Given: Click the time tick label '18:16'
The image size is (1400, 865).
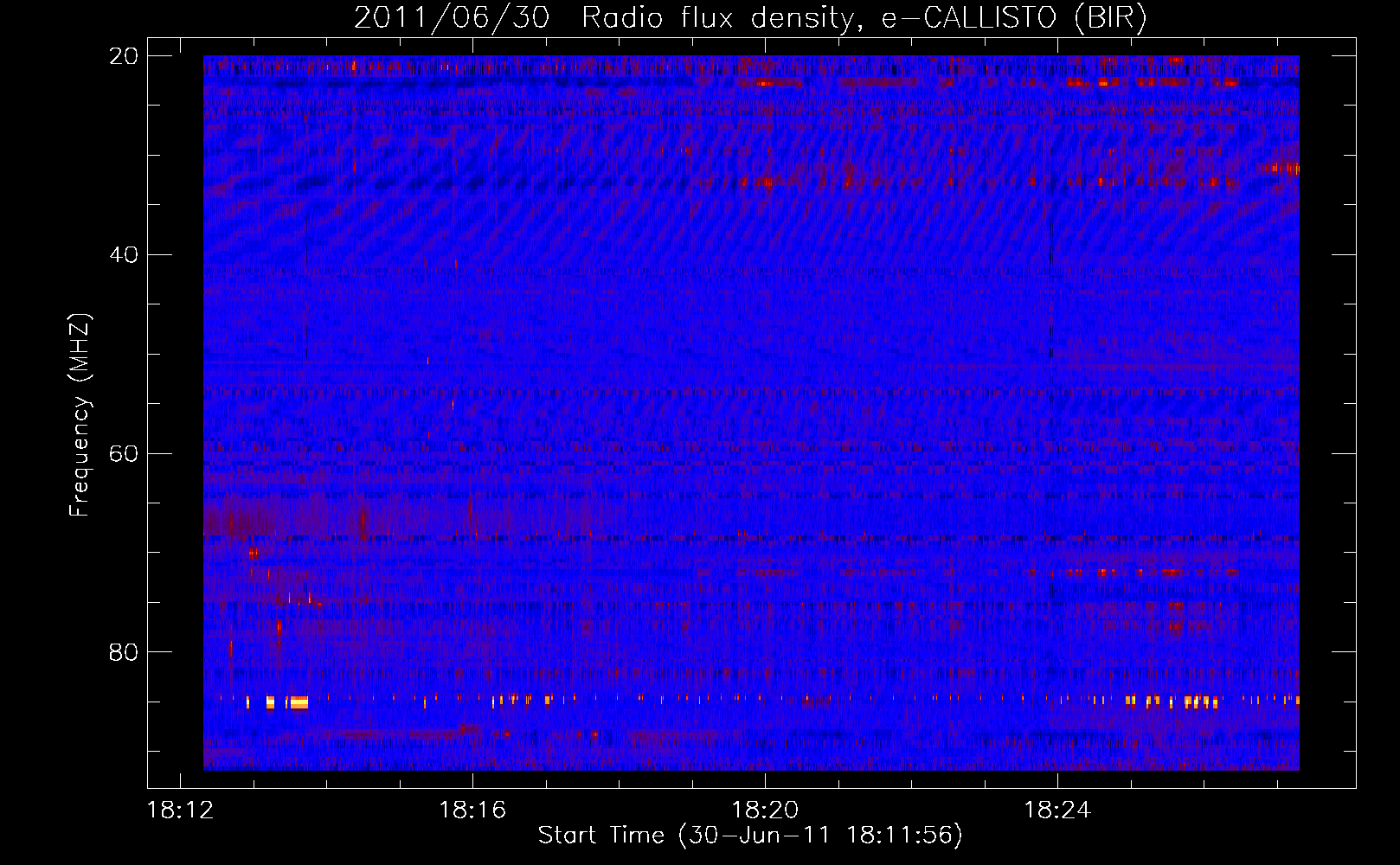Looking at the screenshot, I should [x=472, y=811].
